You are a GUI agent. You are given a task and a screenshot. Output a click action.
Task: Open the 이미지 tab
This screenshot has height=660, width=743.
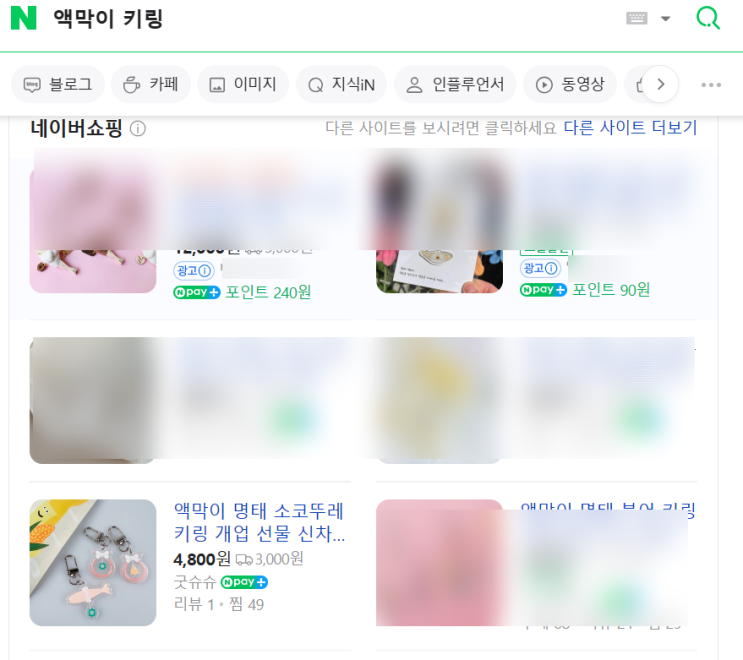tap(243, 84)
